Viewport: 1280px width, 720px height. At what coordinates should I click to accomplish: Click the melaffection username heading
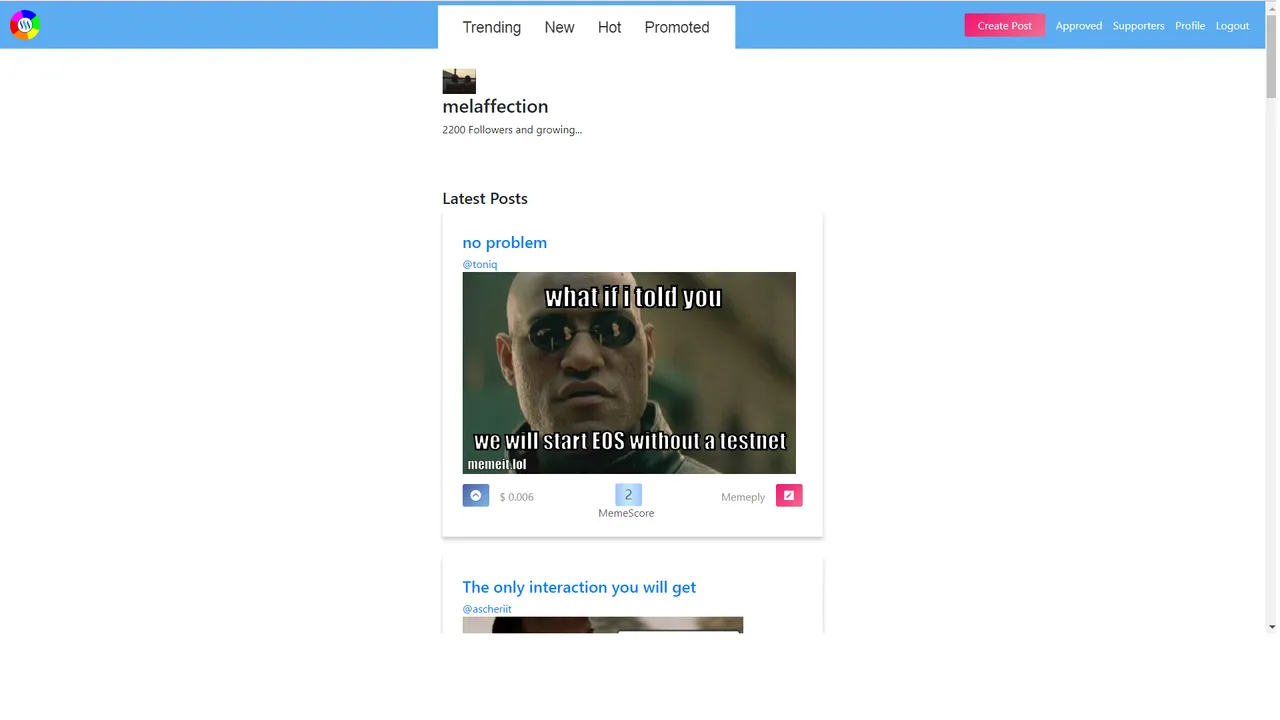pos(496,106)
